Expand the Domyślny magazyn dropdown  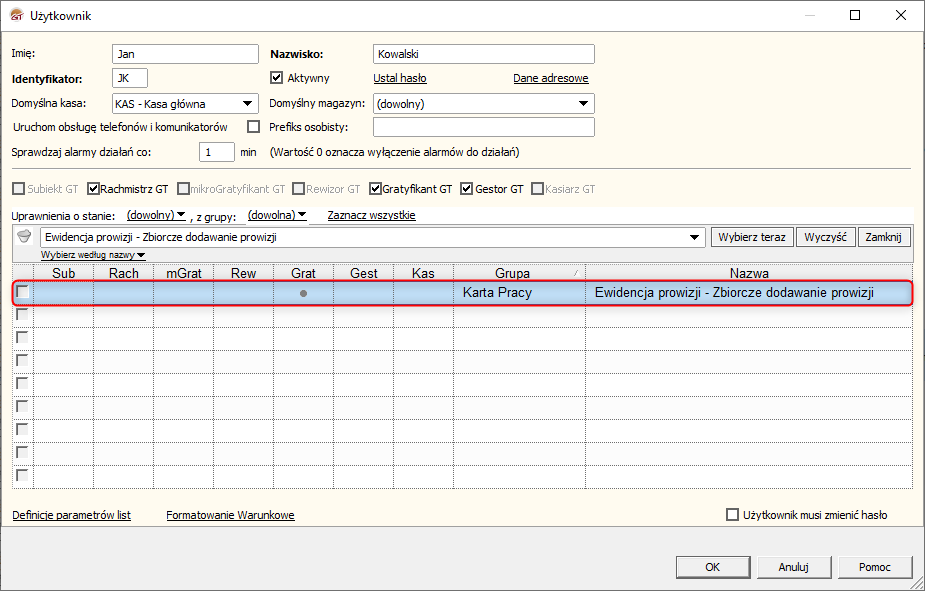click(x=583, y=103)
